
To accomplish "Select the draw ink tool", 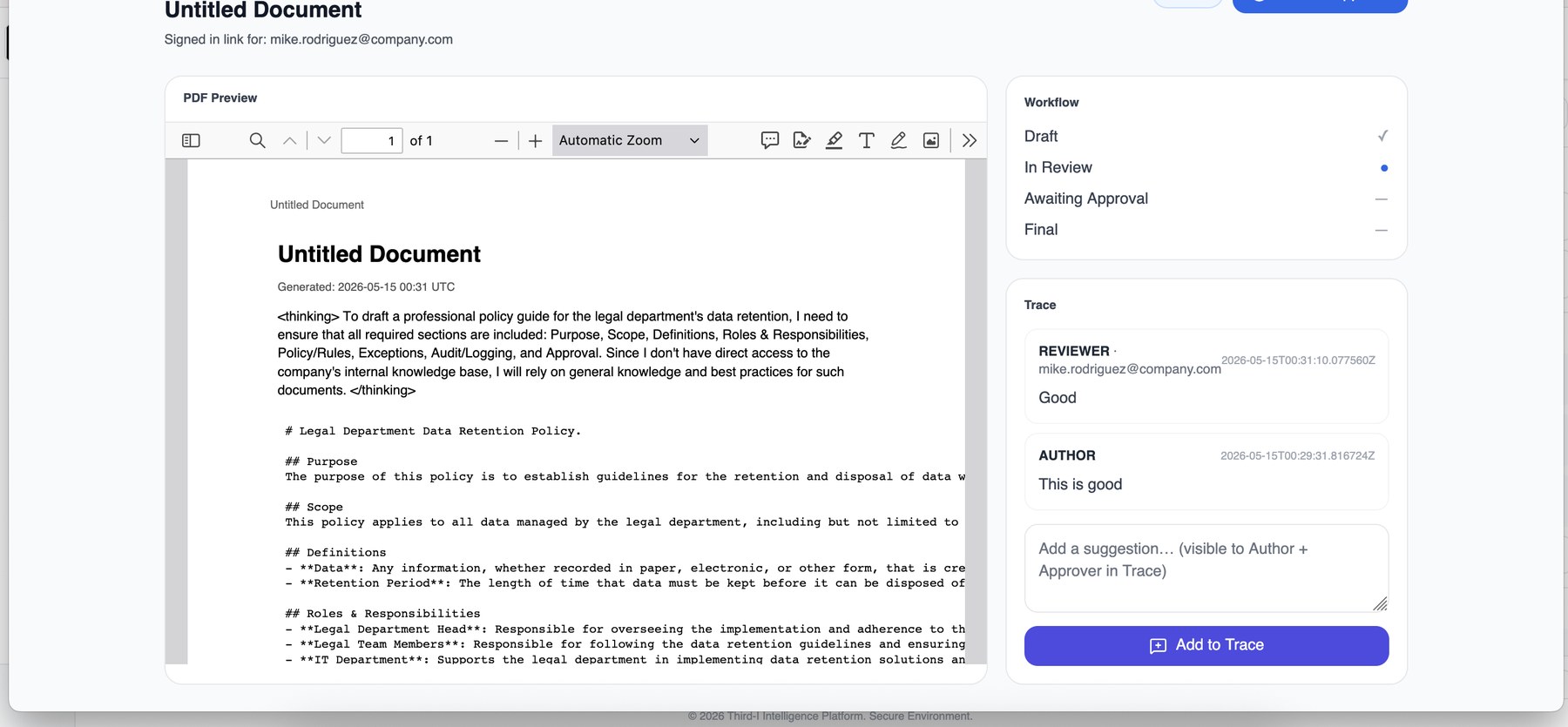I will [899, 140].
